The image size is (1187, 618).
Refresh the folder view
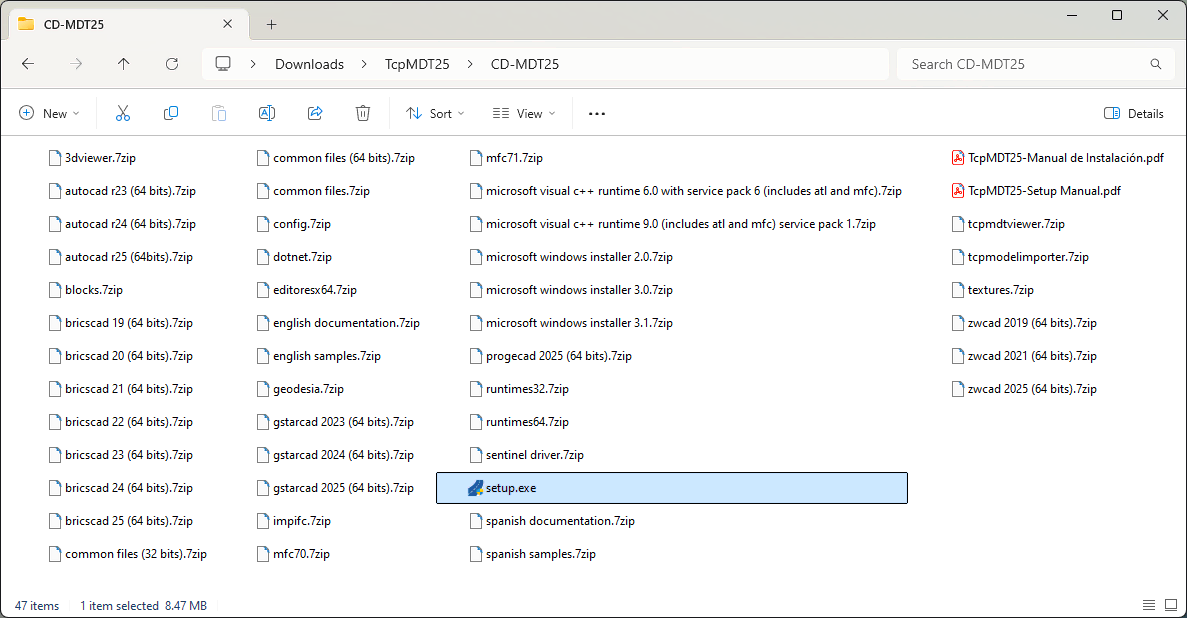coord(172,64)
